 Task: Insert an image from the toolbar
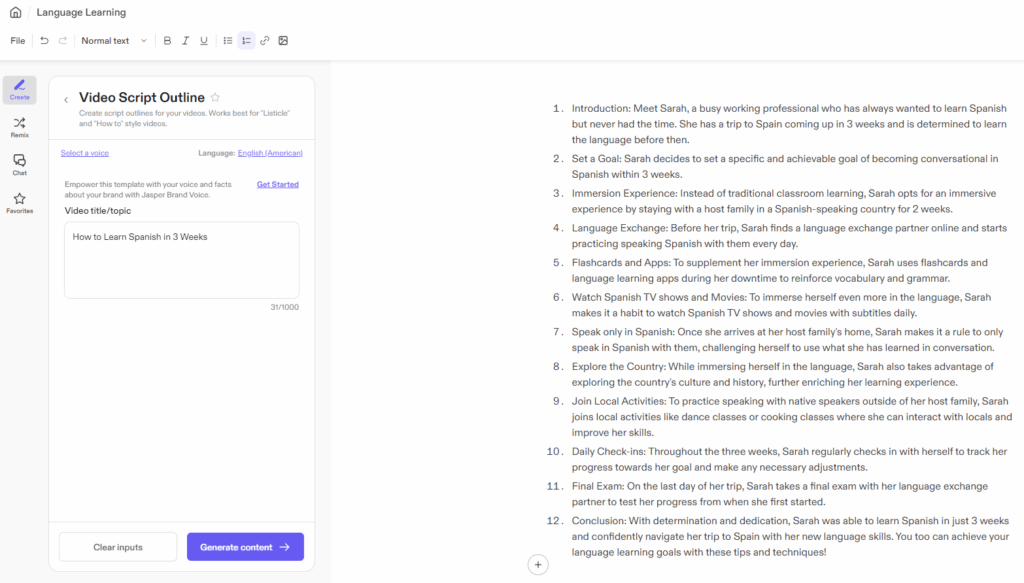(283, 41)
